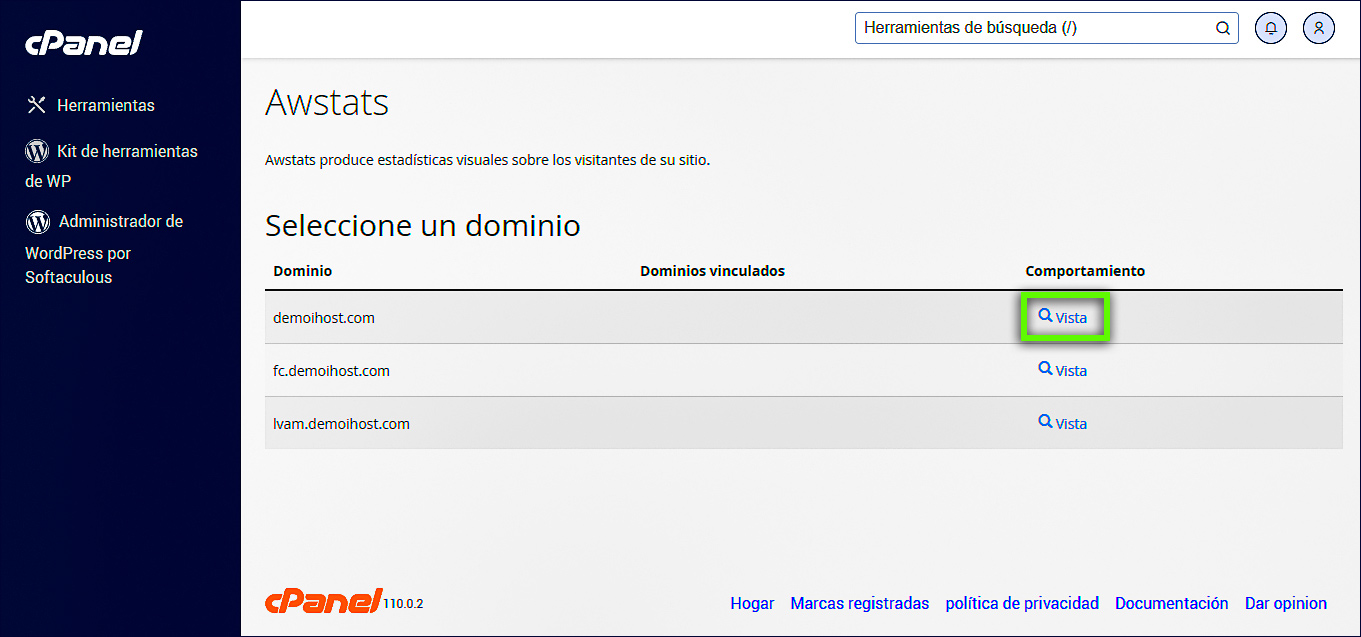Click the cPanel footer logo

(x=323, y=601)
